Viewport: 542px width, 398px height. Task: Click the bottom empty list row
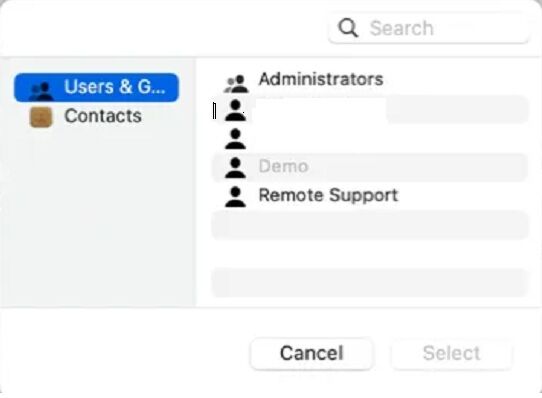click(370, 283)
